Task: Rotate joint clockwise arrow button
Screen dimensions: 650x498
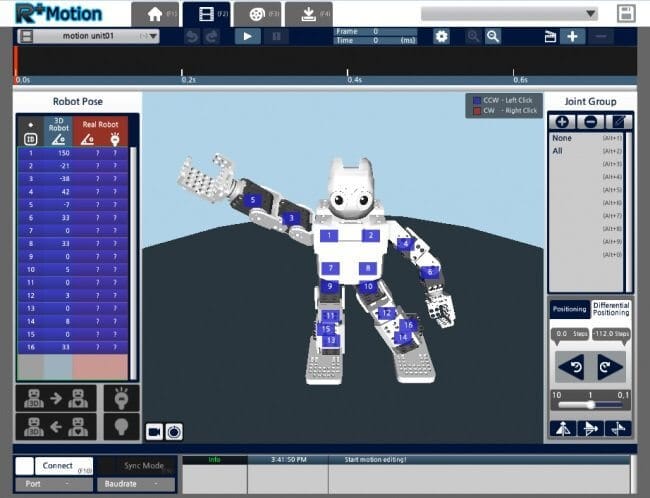Action: pyautogui.click(x=609, y=367)
